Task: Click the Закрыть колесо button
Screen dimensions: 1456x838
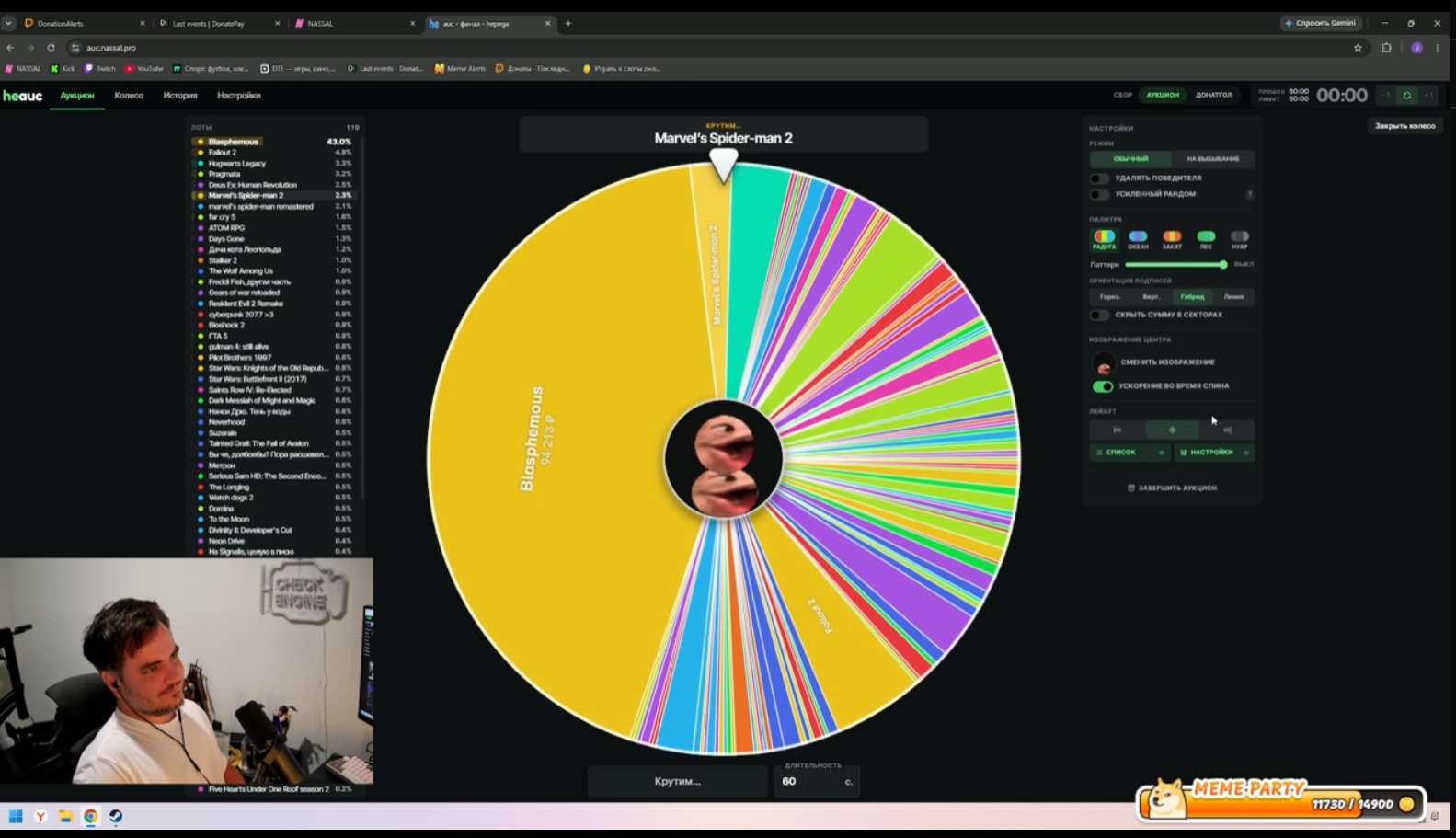Action: [1404, 126]
